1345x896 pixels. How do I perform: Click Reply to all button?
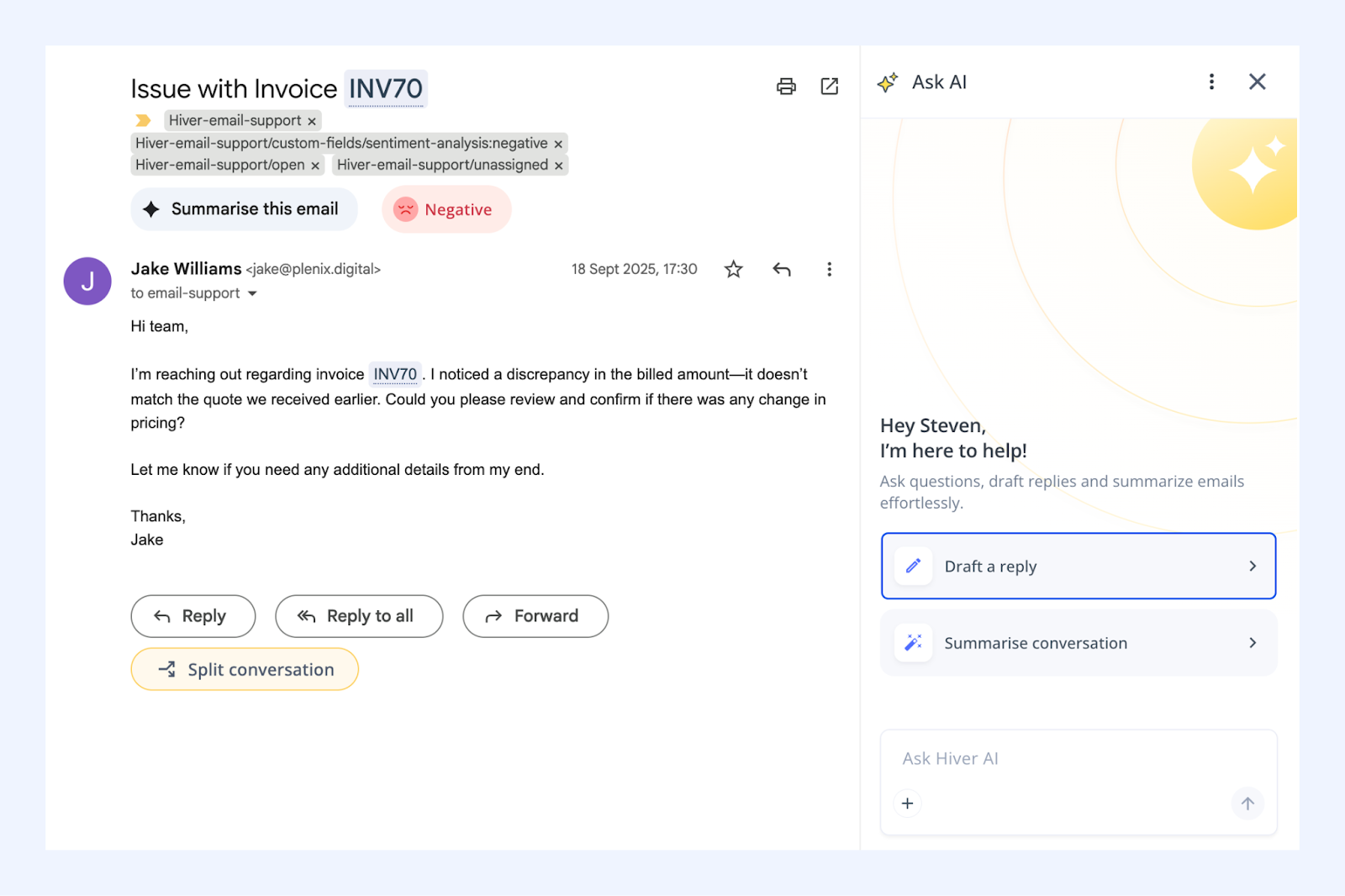pos(359,616)
